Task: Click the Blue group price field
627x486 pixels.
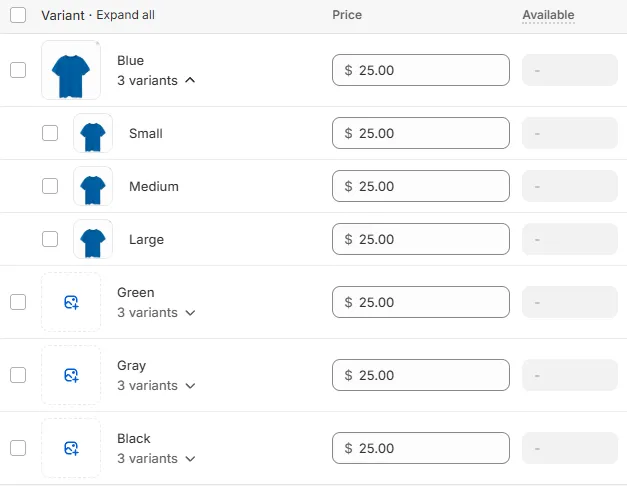Action: (421, 70)
